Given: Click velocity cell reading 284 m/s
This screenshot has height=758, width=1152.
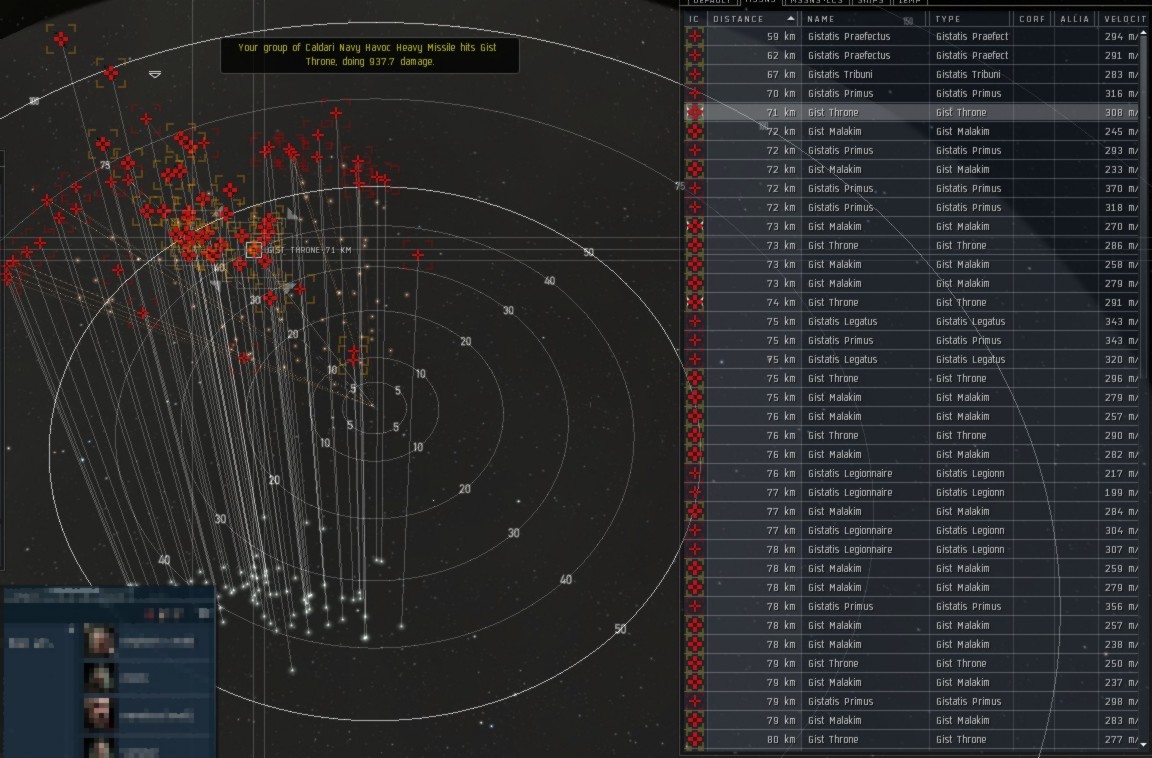Looking at the screenshot, I should pos(1120,511).
